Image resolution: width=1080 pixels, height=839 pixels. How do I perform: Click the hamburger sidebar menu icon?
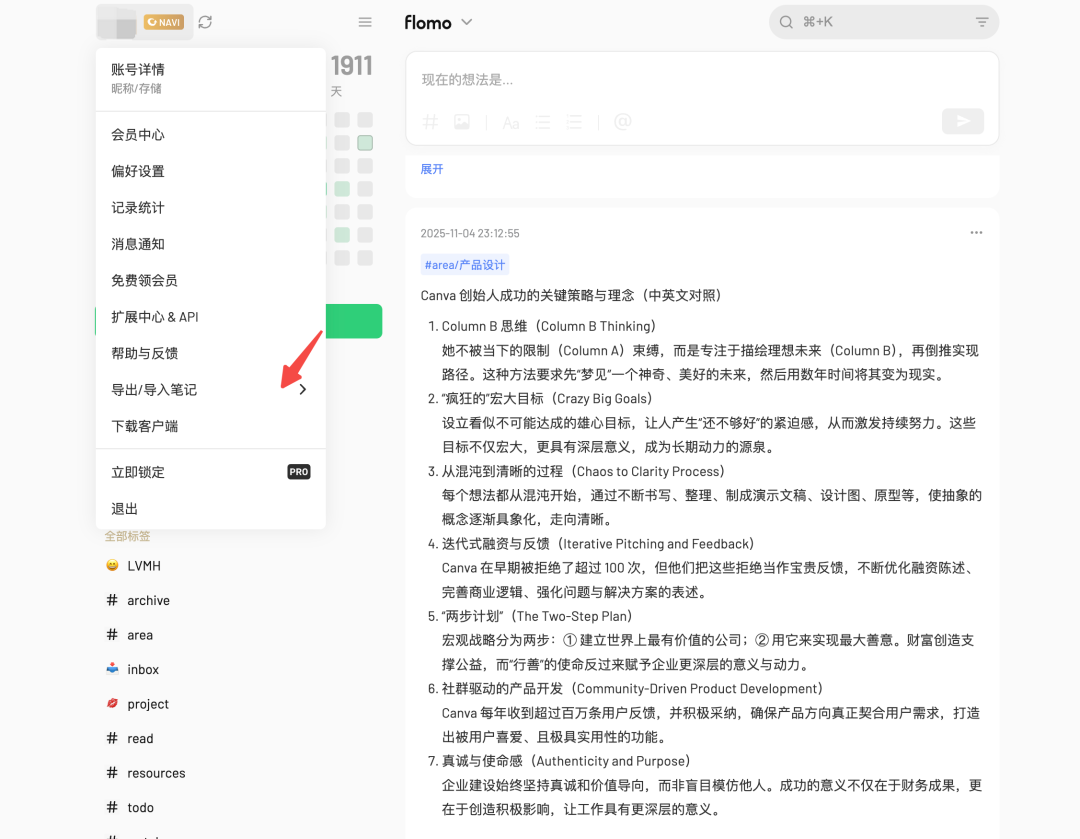365,22
